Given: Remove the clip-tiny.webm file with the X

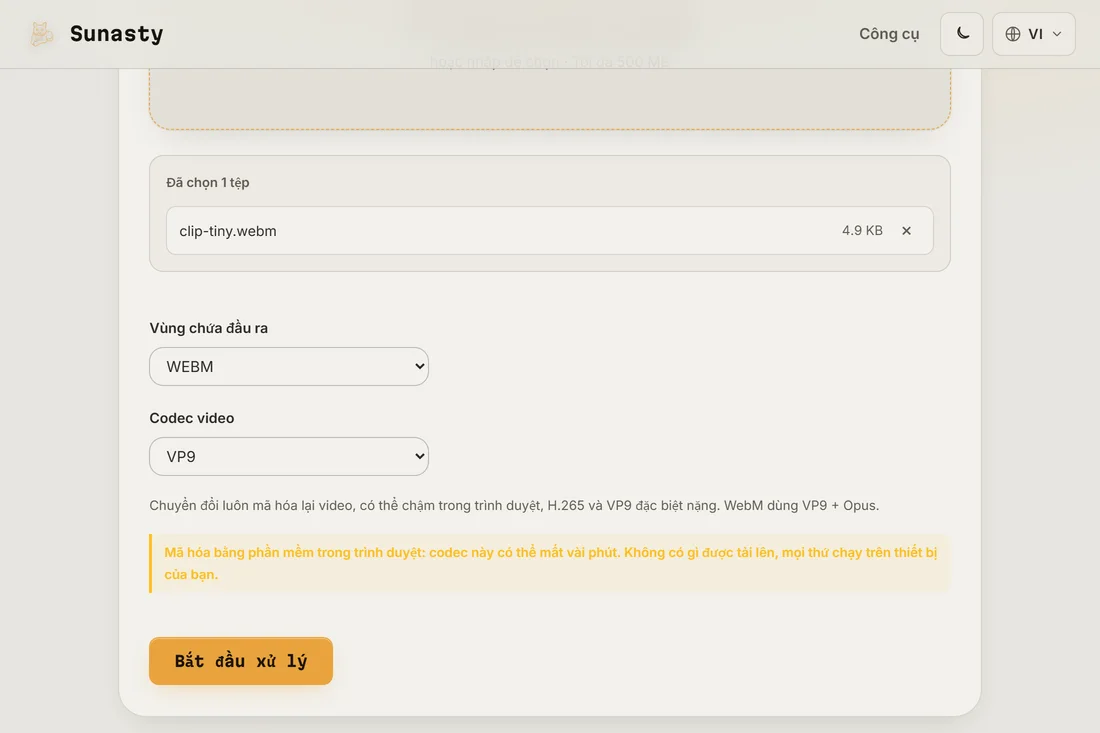Looking at the screenshot, I should (x=906, y=231).
